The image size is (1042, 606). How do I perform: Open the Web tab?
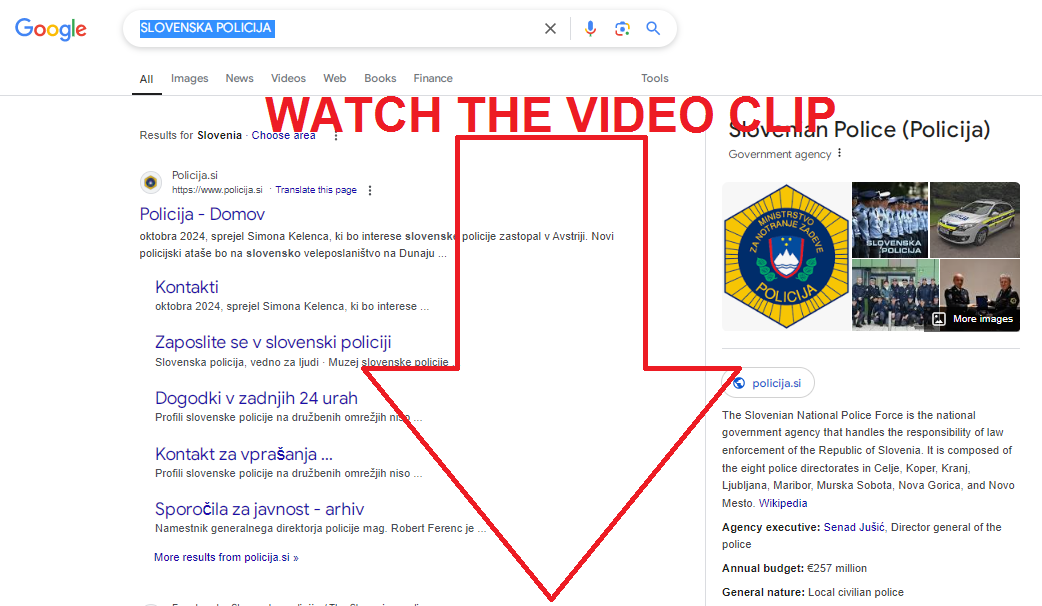pyautogui.click(x=335, y=78)
